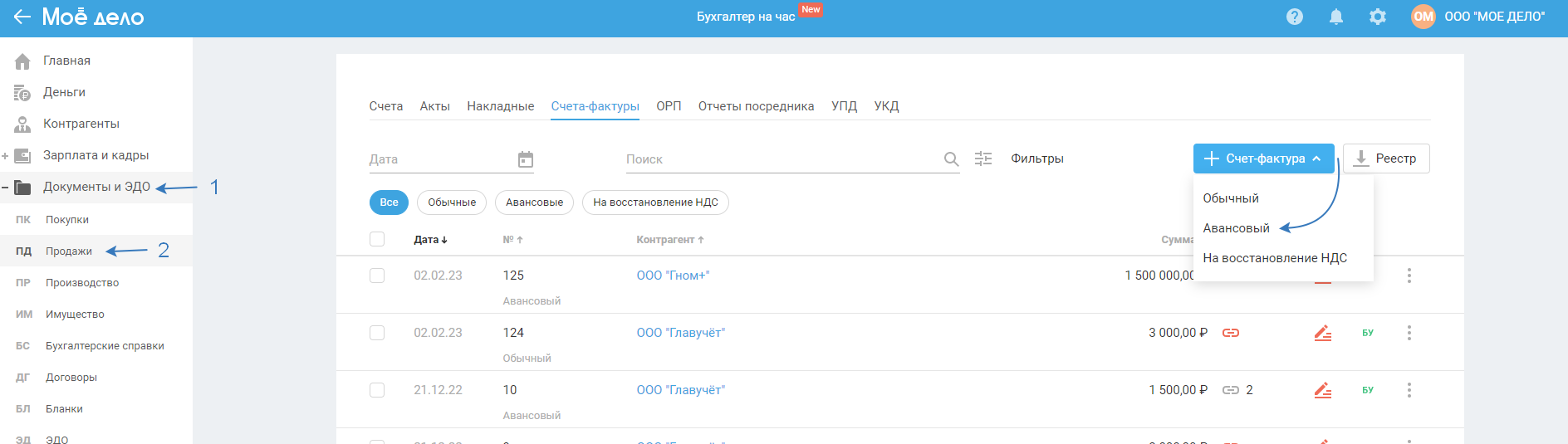Click the Реестр button

[x=1386, y=159]
